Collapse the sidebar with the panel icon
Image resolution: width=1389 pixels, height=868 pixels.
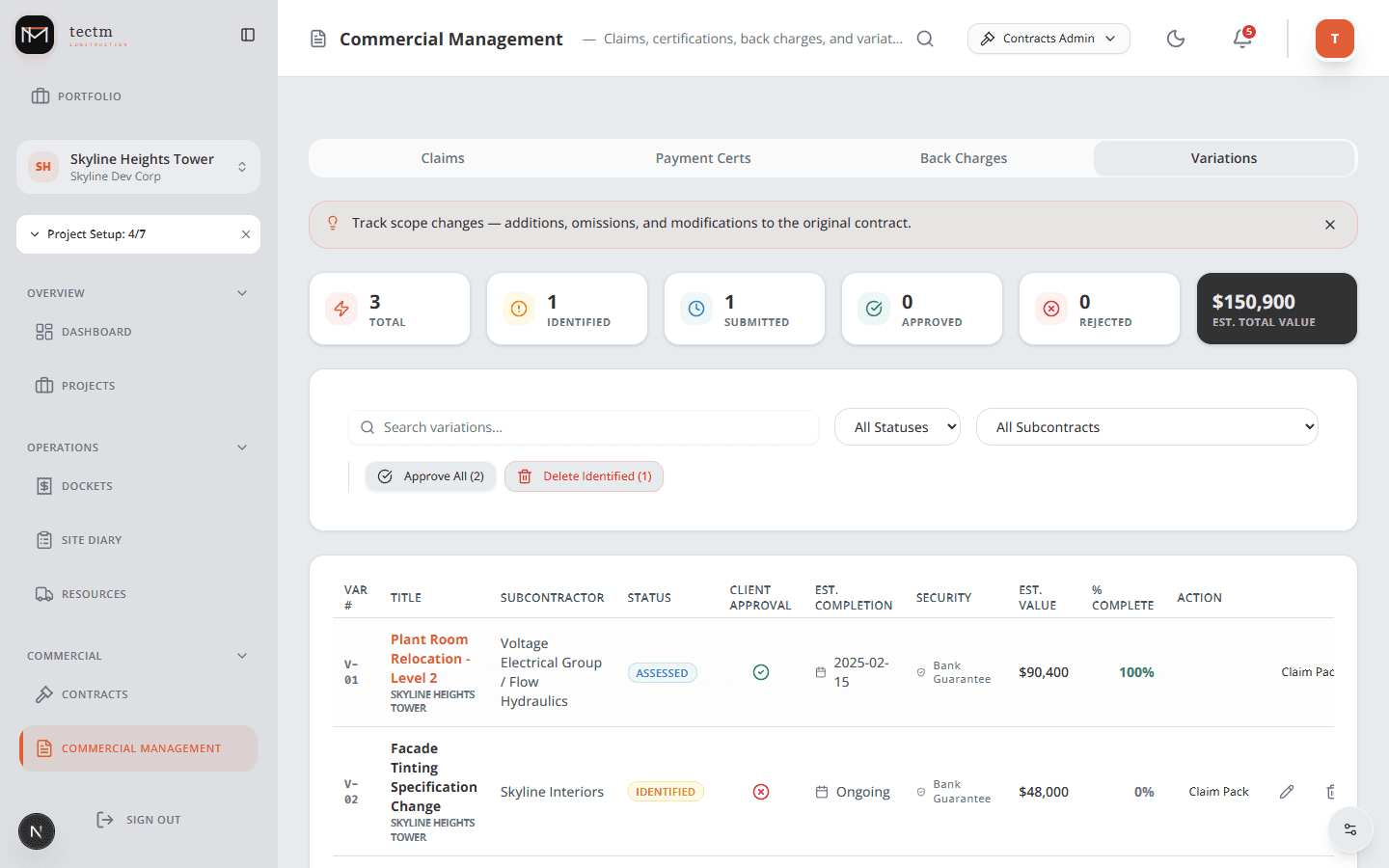click(248, 34)
